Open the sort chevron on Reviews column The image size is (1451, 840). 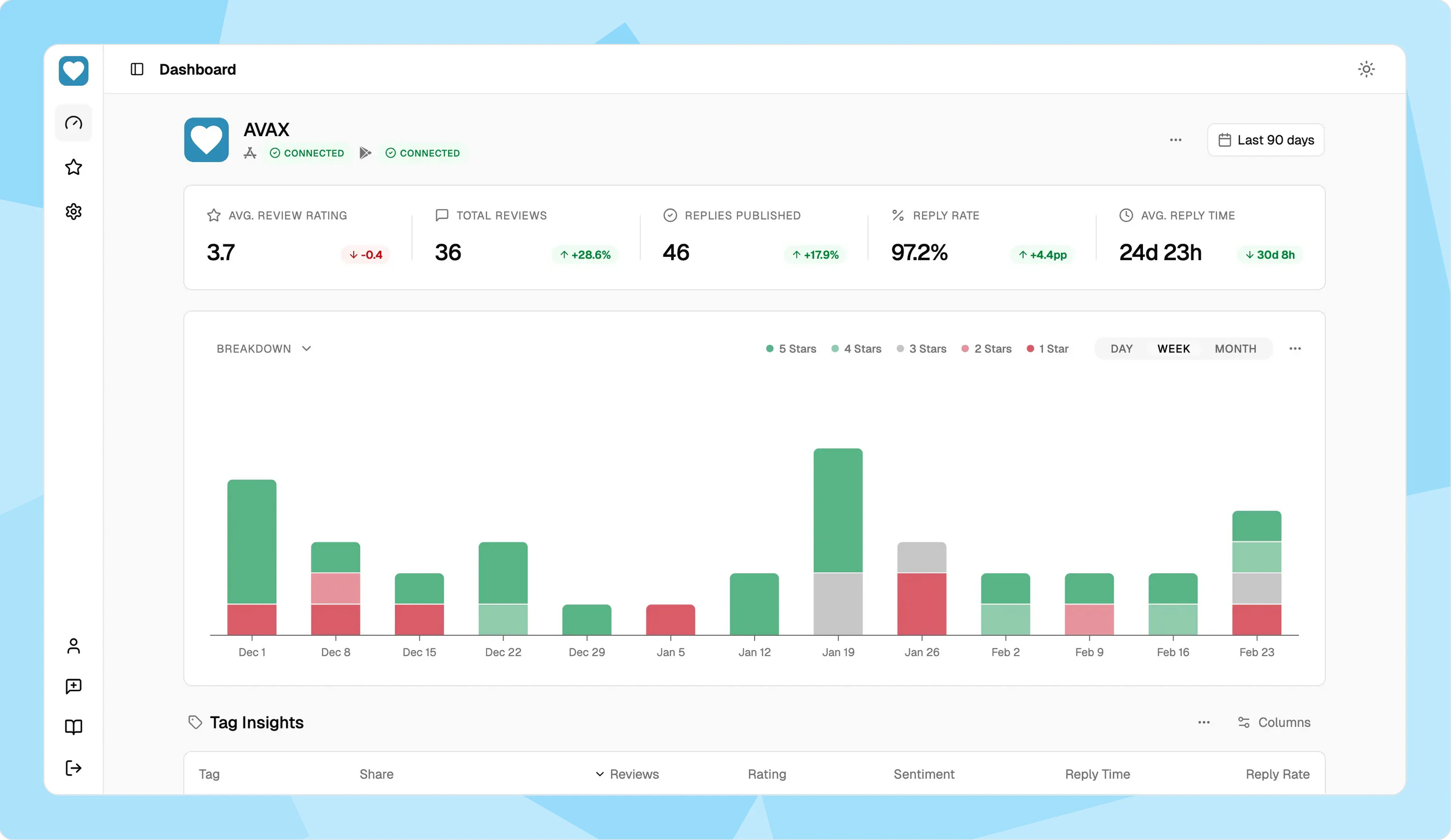point(599,774)
